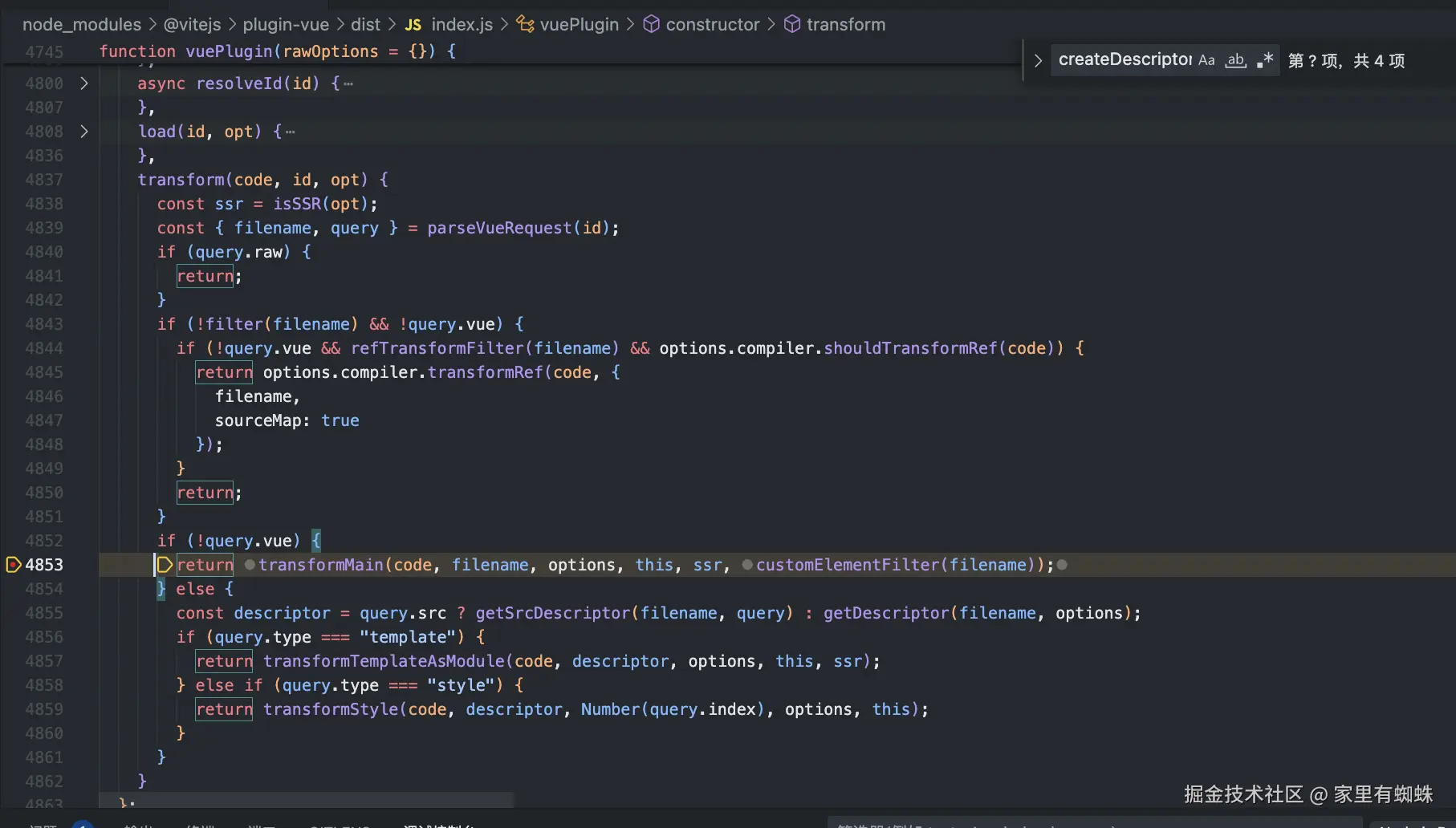Open the plugin-vue breadcrumb

(286, 25)
